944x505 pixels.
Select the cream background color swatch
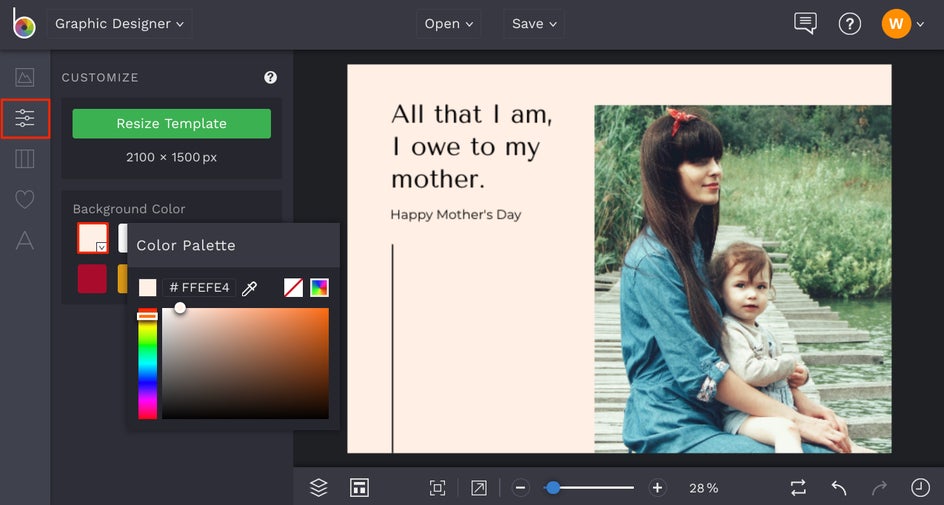coord(93,238)
